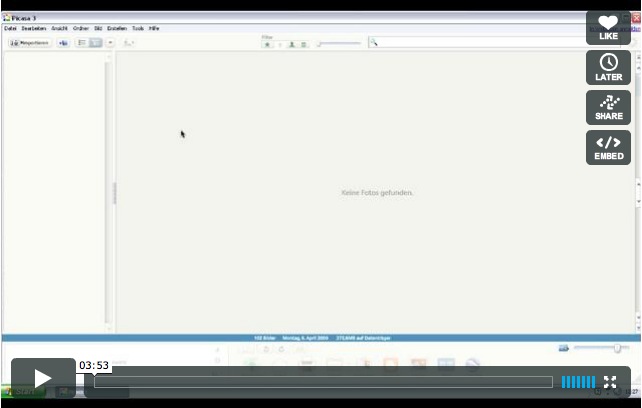Add video to Watch Later
This screenshot has width=642, height=408.
(x=608, y=67)
